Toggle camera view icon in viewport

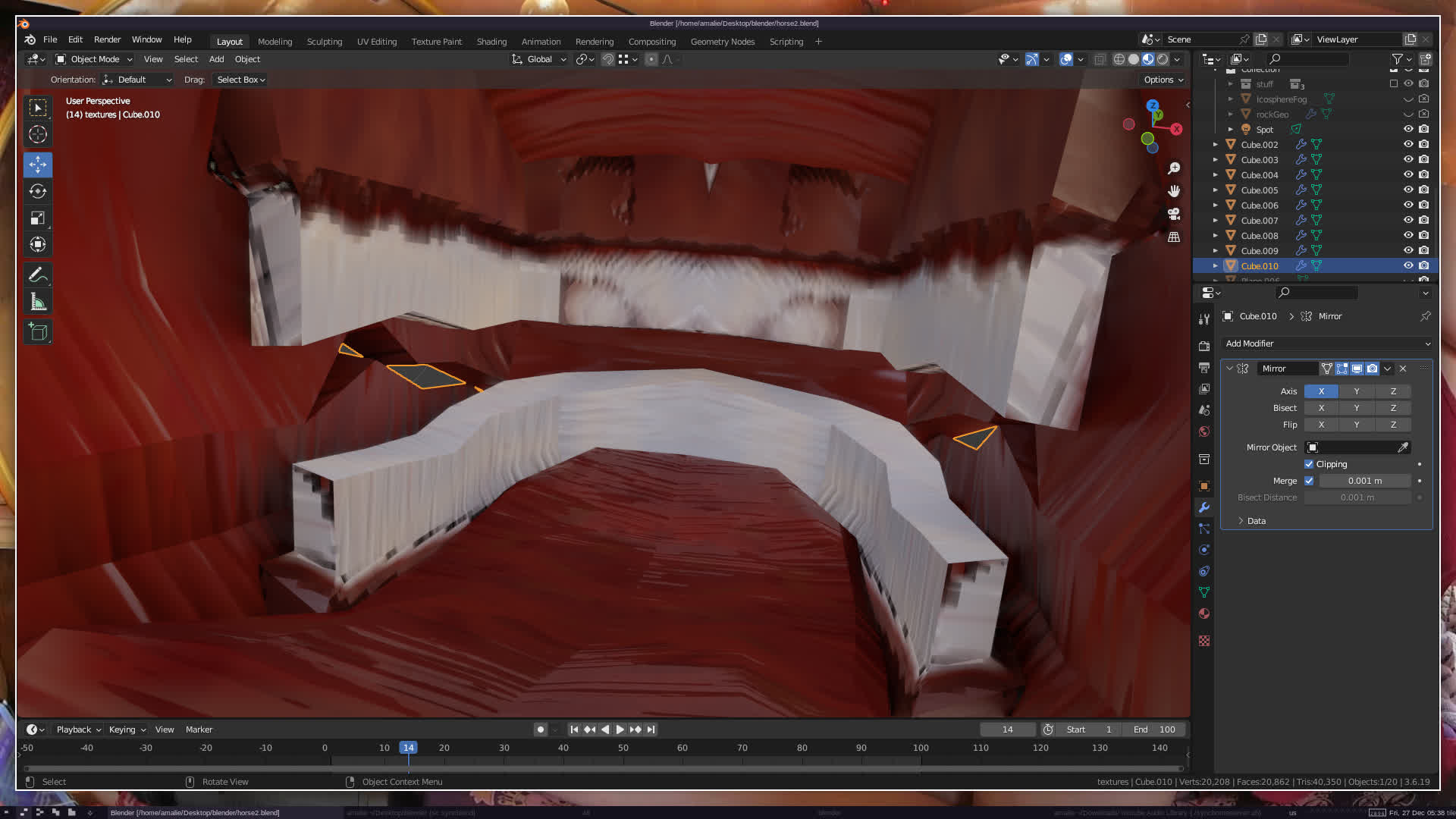pos(1174,214)
